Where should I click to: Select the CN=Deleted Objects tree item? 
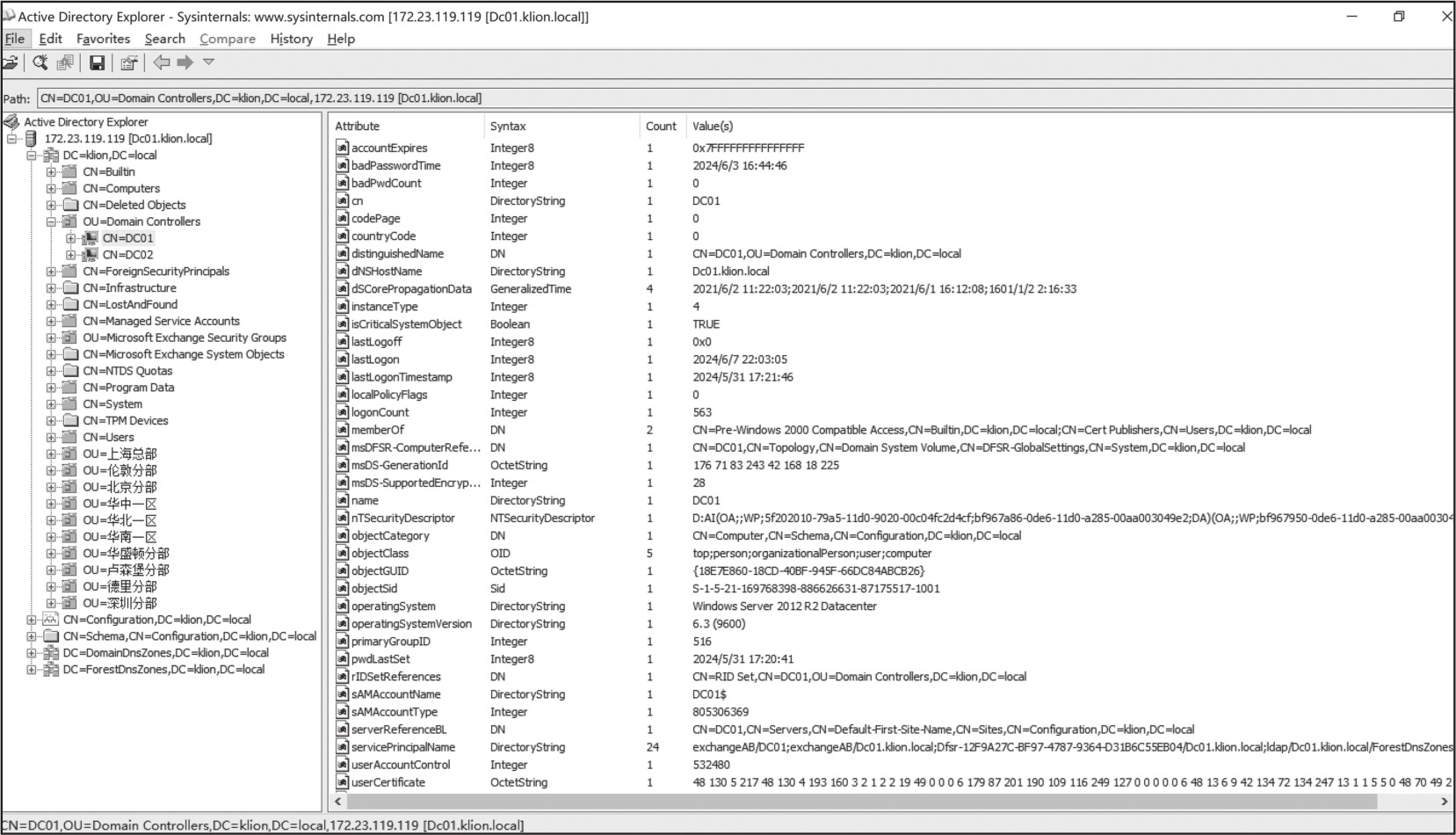134,205
